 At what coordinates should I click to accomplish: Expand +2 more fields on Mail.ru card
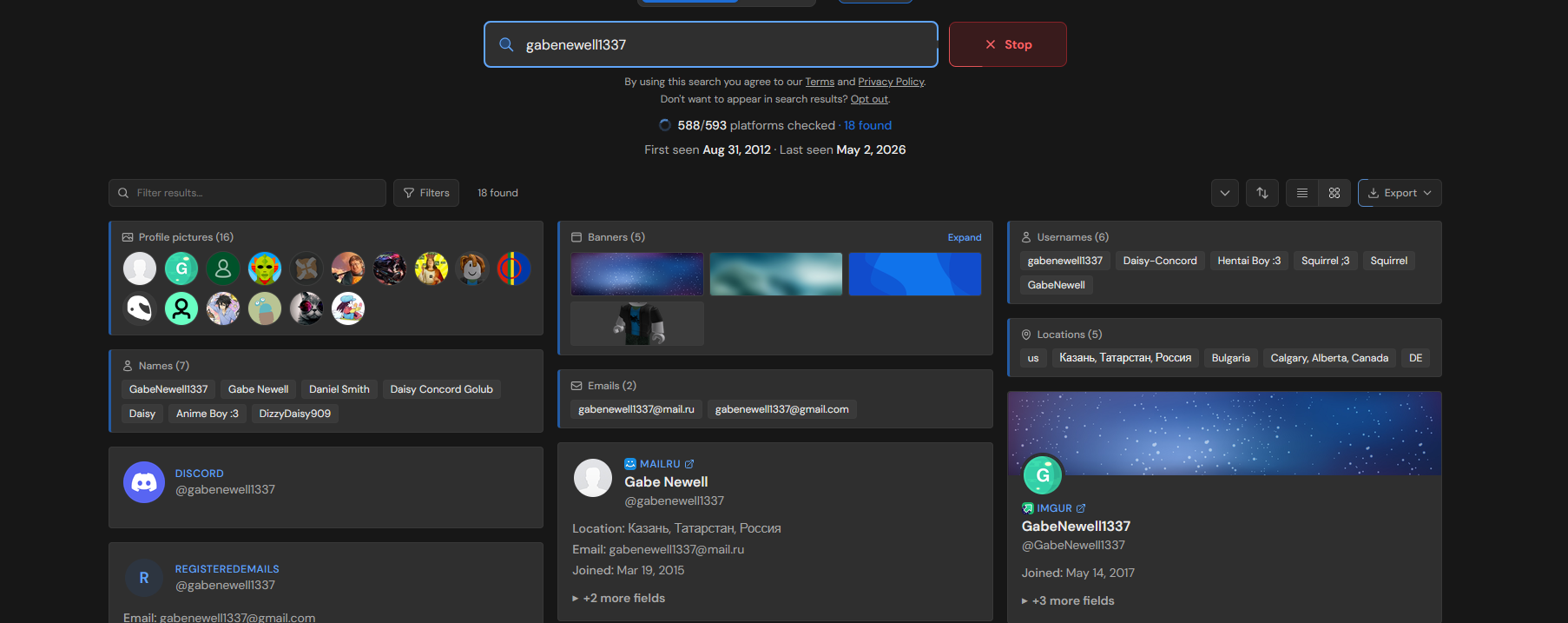click(x=619, y=598)
